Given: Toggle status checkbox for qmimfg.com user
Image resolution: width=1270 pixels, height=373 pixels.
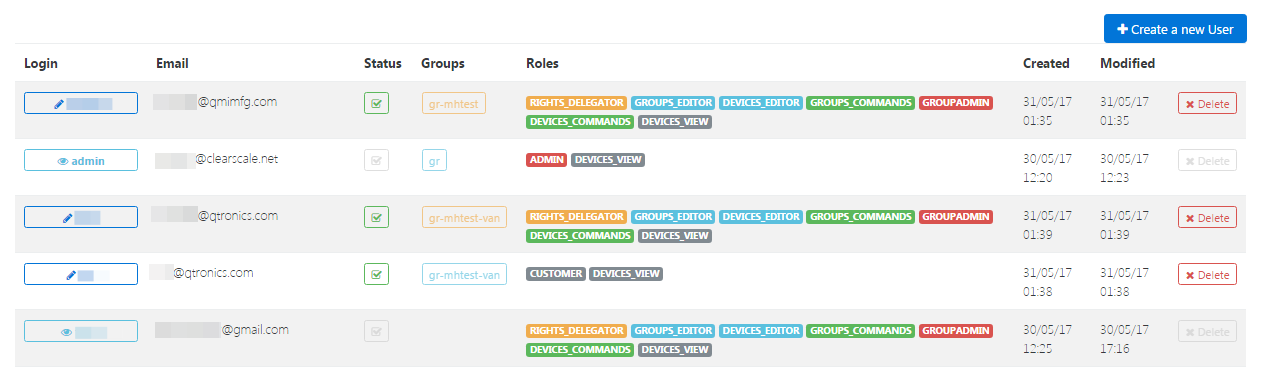Looking at the screenshot, I should coord(376,103).
